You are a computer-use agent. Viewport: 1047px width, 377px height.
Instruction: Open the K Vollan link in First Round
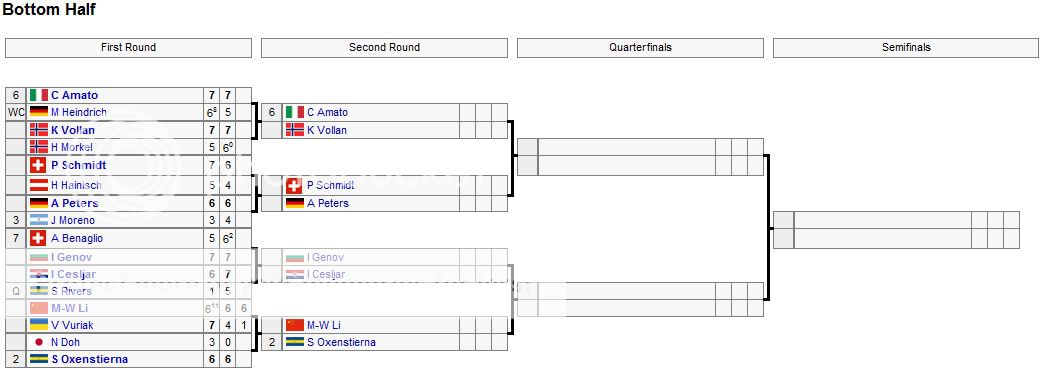tap(73, 130)
